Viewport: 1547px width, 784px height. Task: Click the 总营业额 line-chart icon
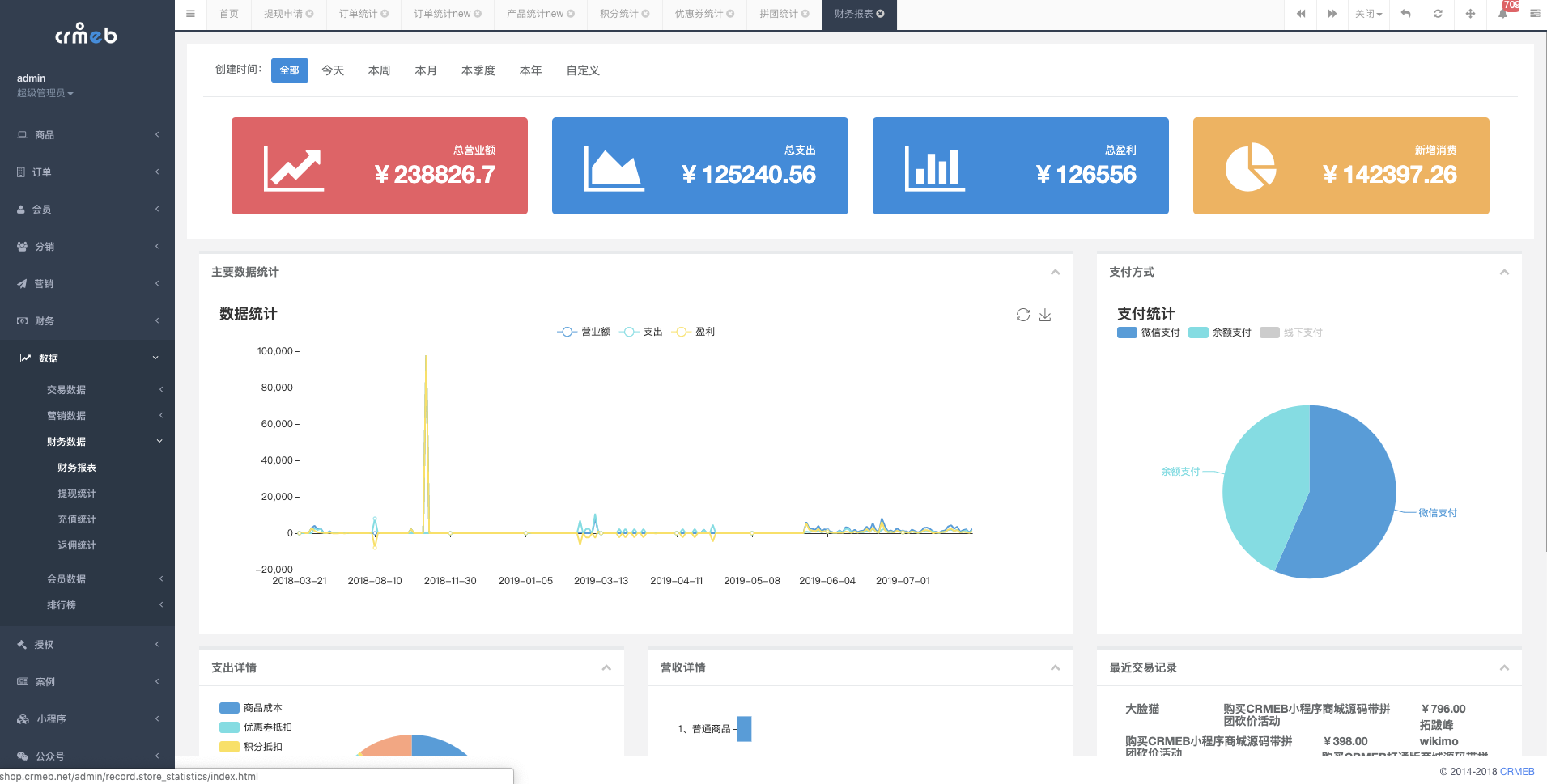(294, 170)
